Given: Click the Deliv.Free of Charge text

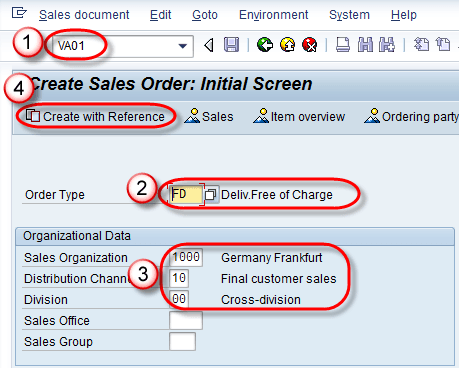Looking at the screenshot, I should click(277, 195).
